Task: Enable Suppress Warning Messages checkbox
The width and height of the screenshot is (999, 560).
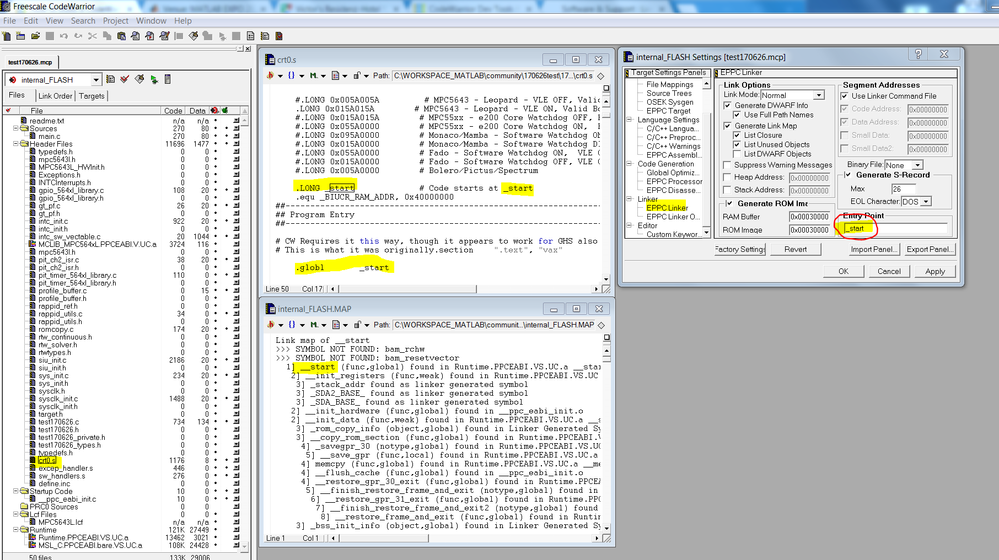Action: (x=727, y=165)
